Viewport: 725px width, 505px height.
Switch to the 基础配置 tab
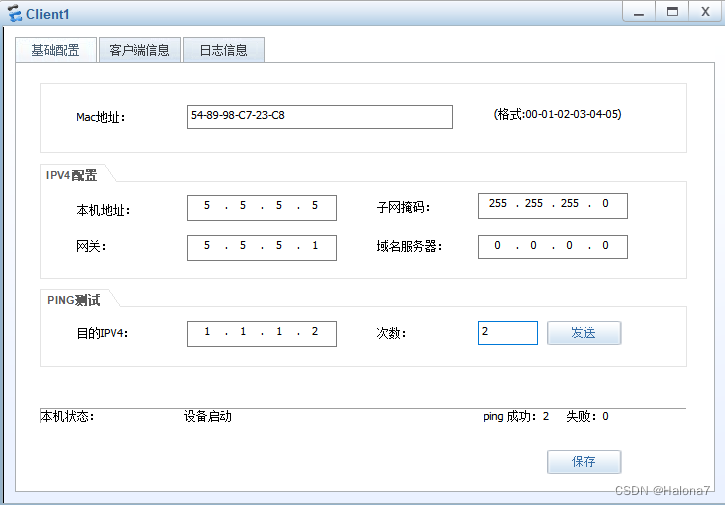56,49
